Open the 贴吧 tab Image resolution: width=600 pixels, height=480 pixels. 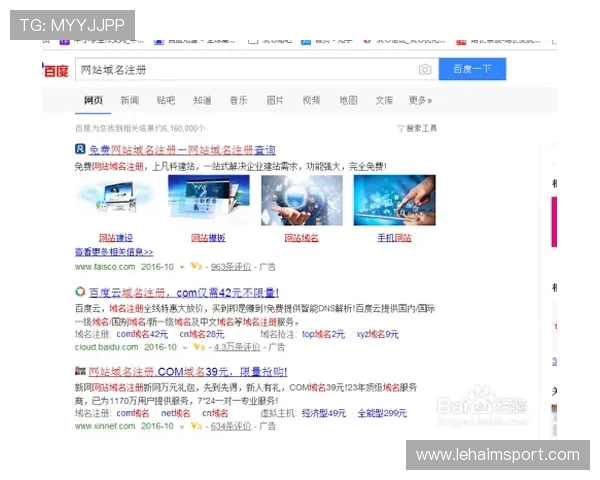click(166, 100)
